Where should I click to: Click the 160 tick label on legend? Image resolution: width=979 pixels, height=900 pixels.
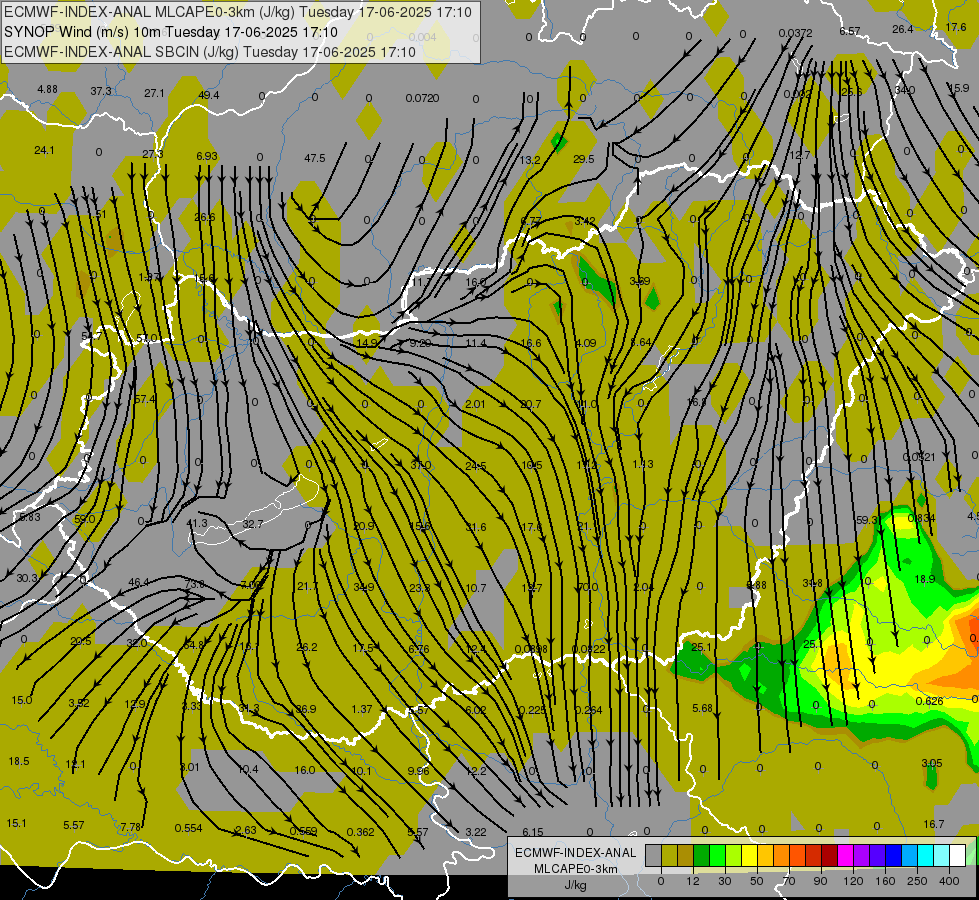coord(885,881)
